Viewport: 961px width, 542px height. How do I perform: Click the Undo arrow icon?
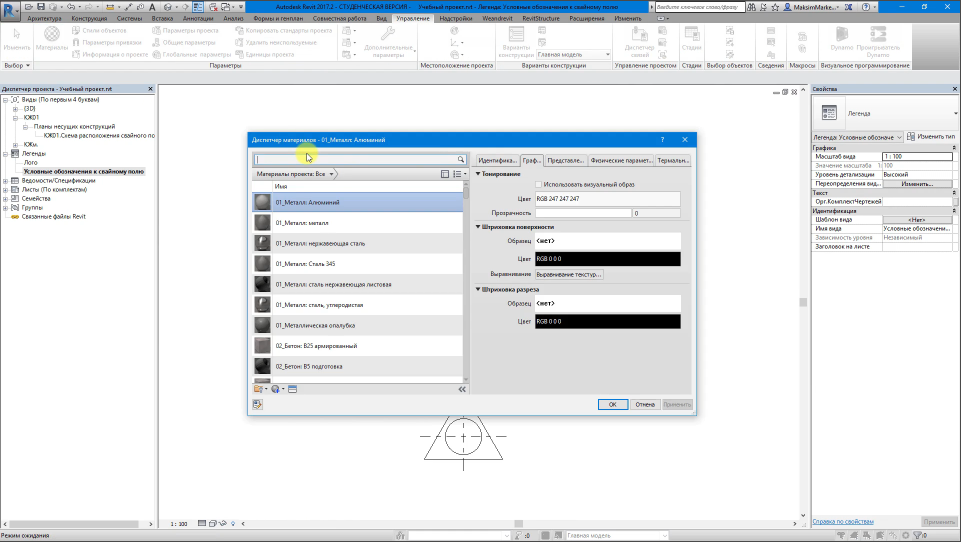point(71,7)
